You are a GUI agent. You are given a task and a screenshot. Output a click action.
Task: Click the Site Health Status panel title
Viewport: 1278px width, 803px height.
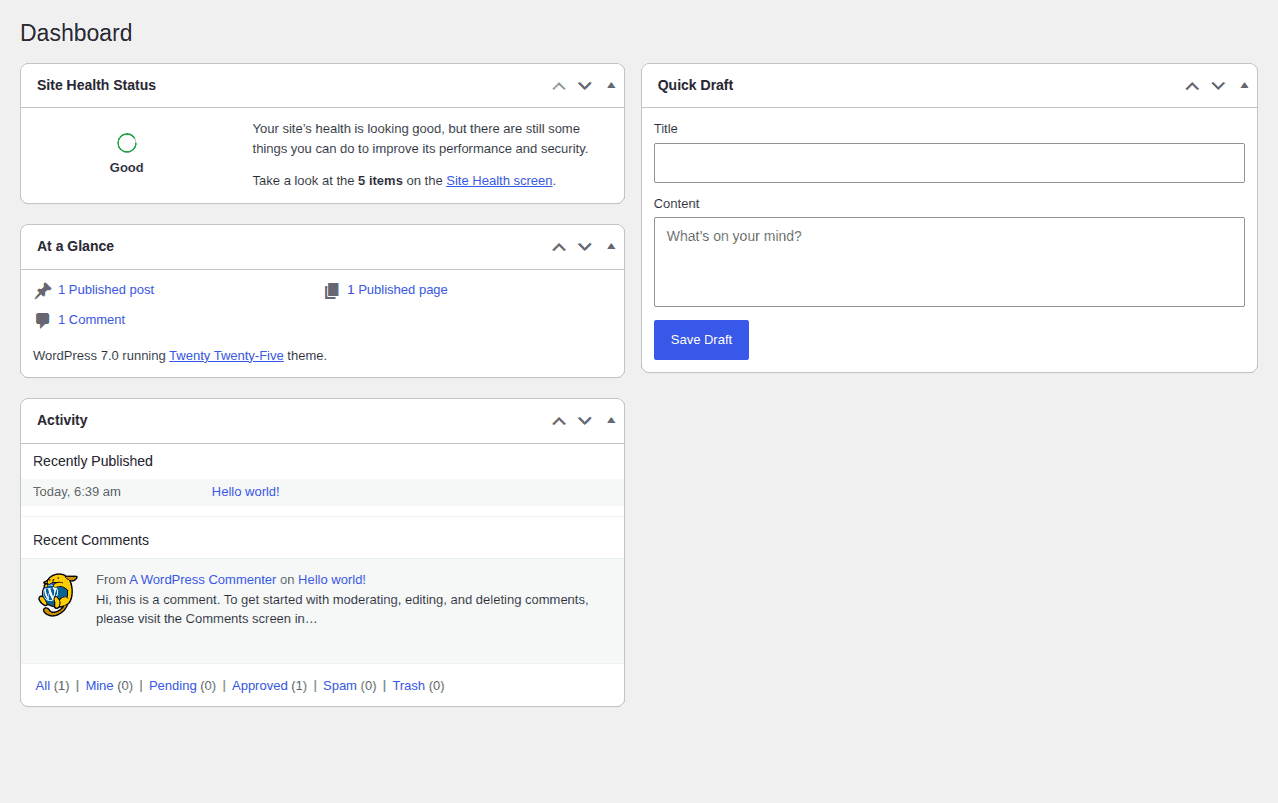pos(96,85)
